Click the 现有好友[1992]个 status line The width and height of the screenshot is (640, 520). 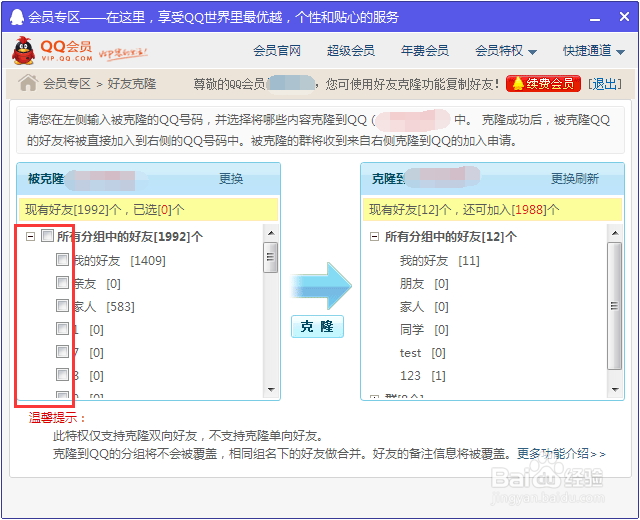[149, 209]
